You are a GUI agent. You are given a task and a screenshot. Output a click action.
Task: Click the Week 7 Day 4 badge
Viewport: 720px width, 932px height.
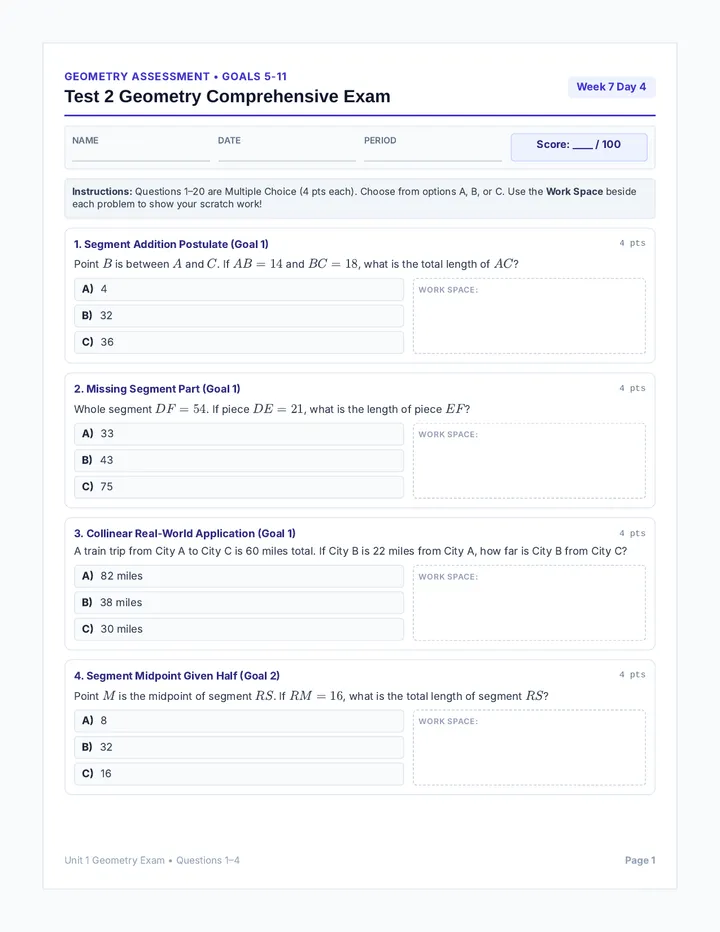click(x=611, y=87)
